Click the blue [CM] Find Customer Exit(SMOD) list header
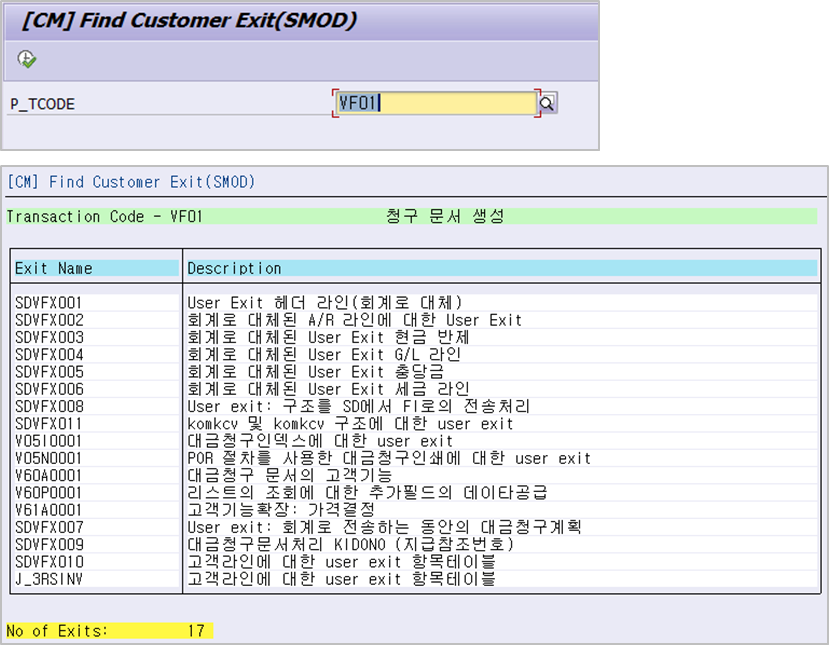 (x=131, y=182)
